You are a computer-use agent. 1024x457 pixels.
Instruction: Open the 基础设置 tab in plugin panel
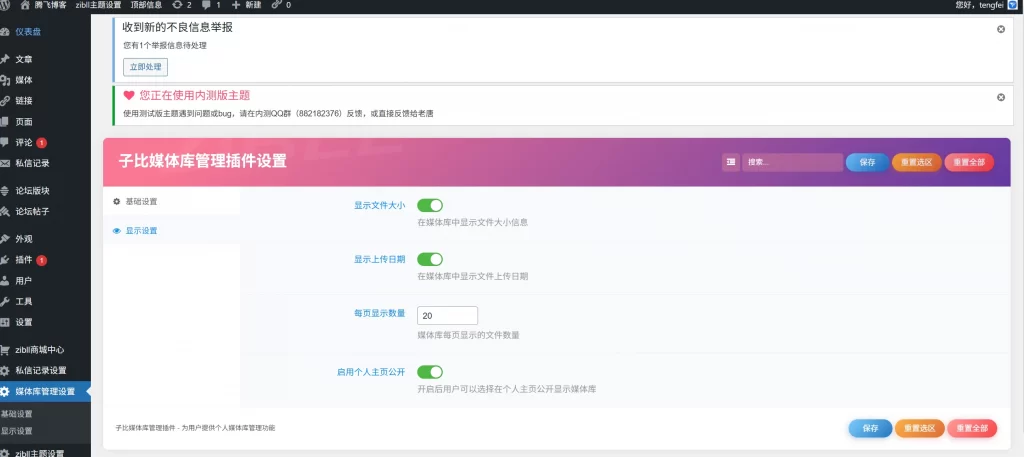pyautogui.click(x=172, y=202)
